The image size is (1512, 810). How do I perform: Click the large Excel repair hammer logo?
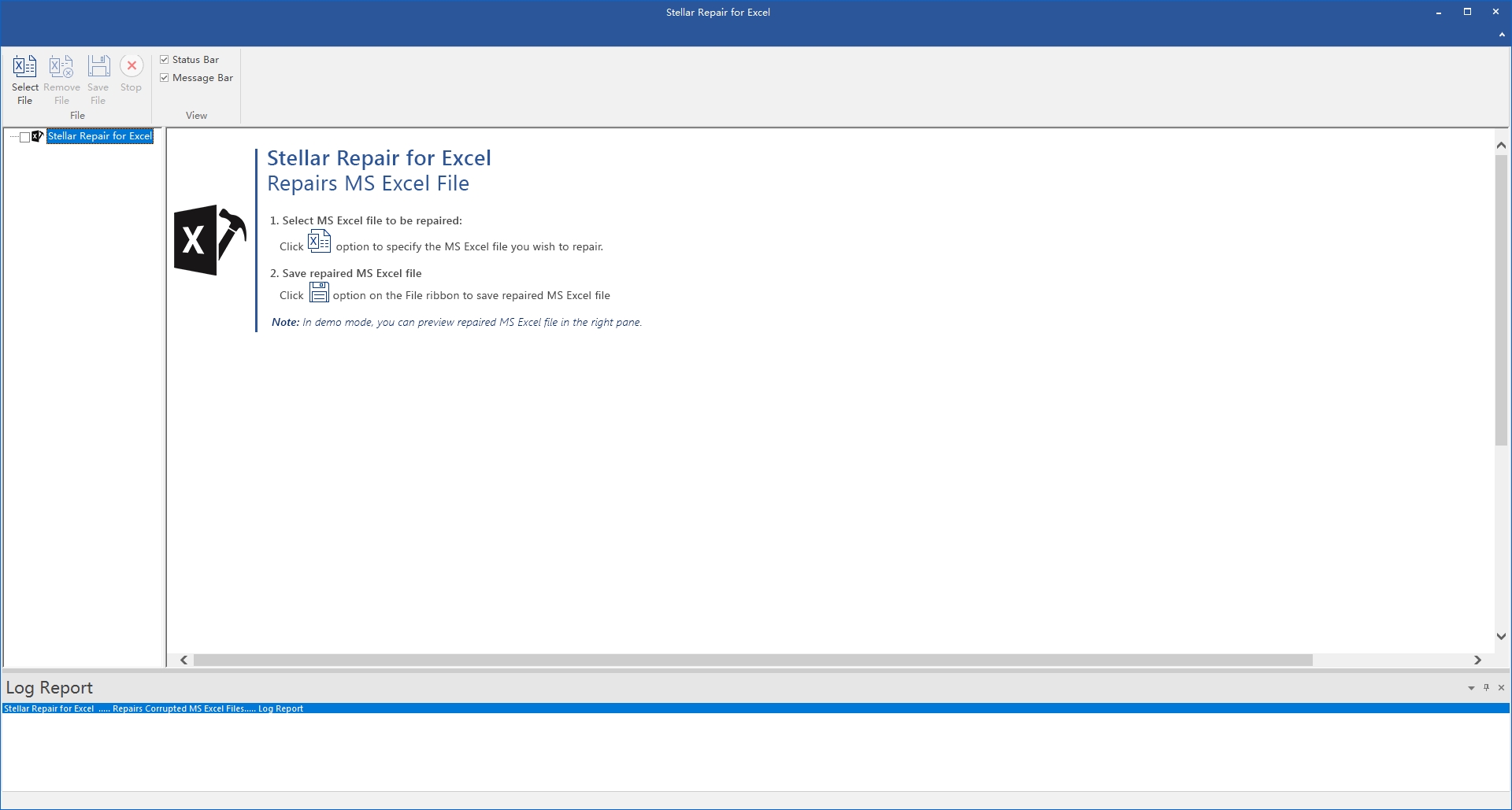(209, 240)
